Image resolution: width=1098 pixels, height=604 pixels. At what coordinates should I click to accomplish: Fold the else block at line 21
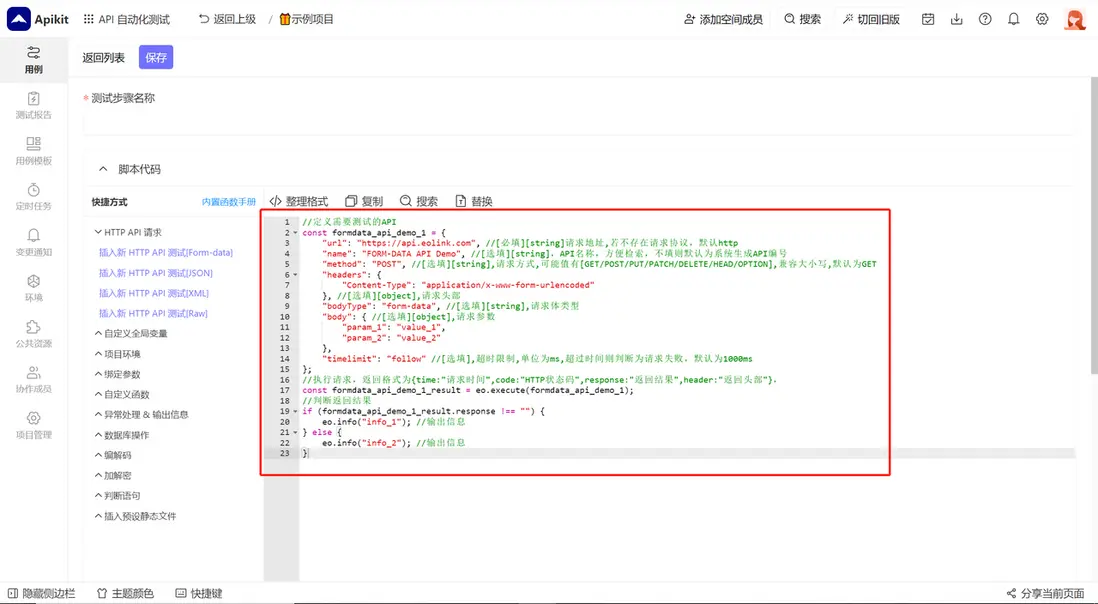coord(295,432)
